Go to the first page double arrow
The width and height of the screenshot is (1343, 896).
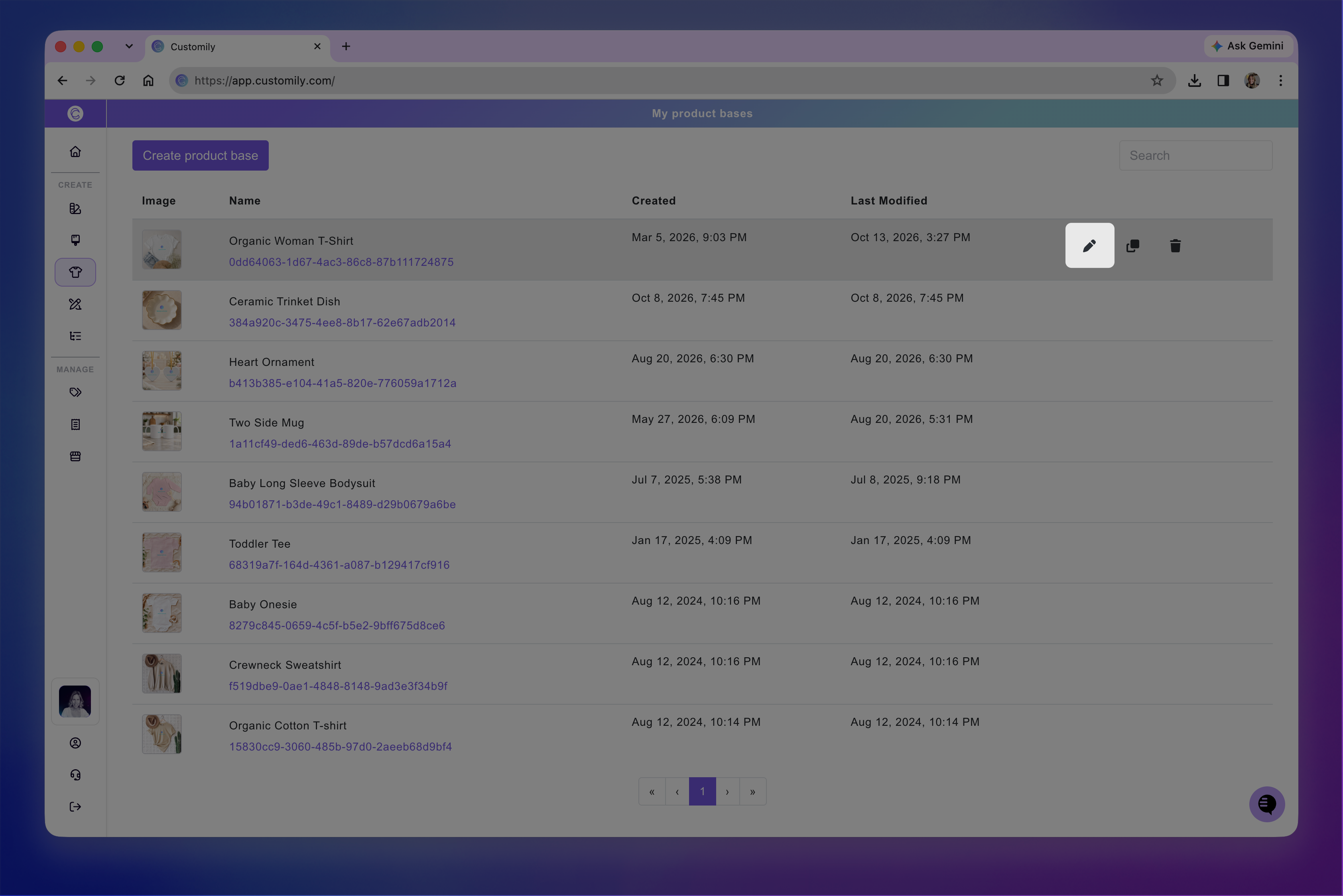(652, 792)
